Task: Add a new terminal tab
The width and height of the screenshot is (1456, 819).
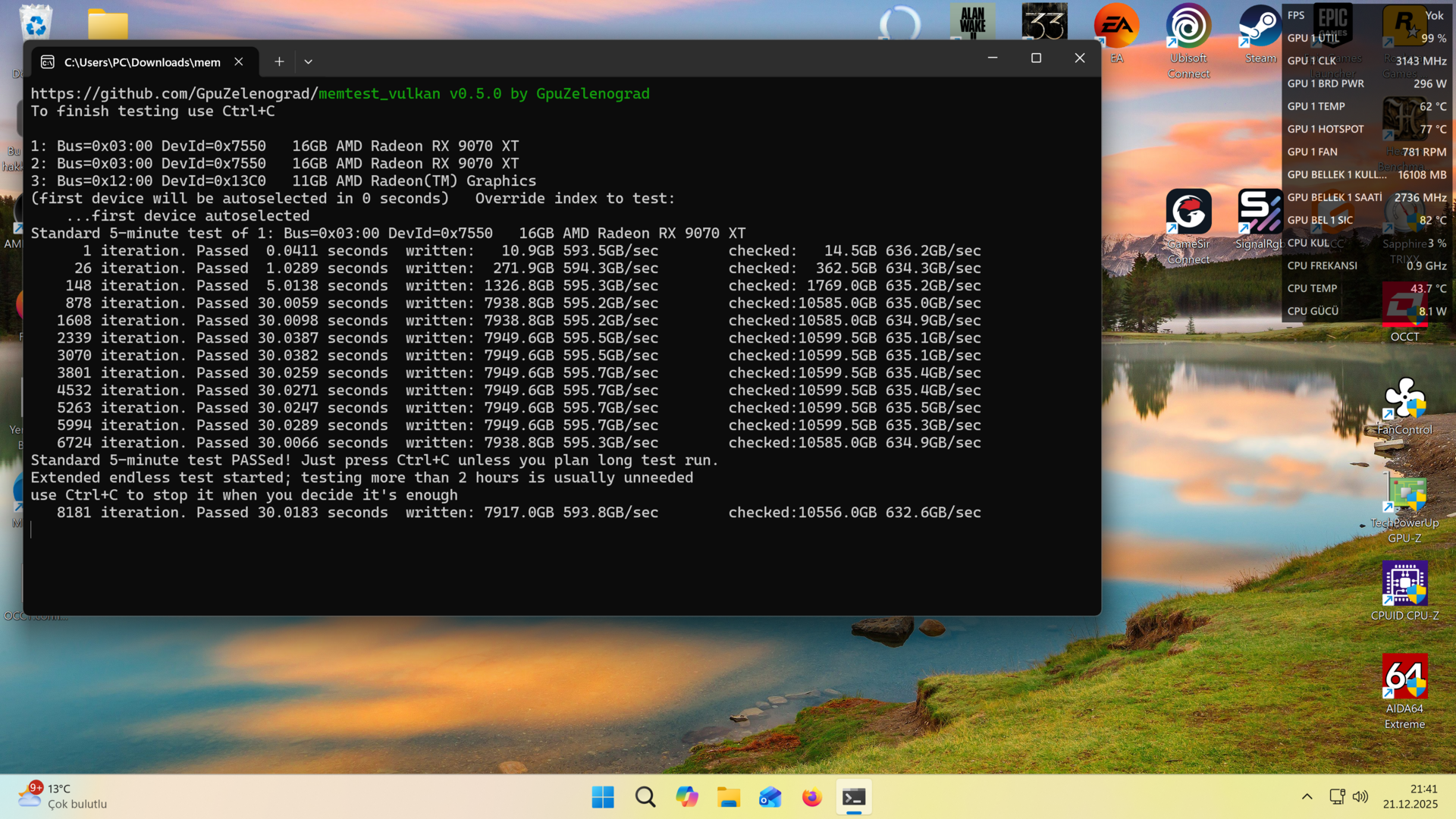Action: click(x=279, y=61)
